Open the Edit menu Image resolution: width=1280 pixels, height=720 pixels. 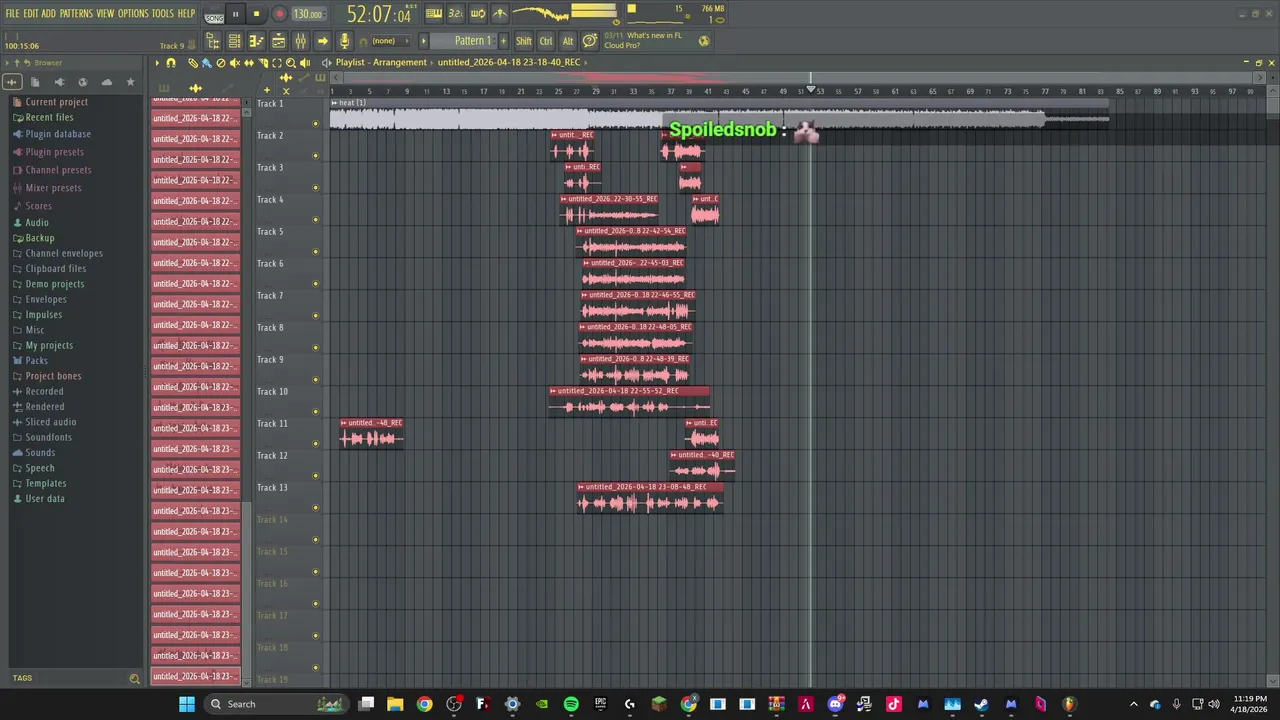(x=30, y=14)
